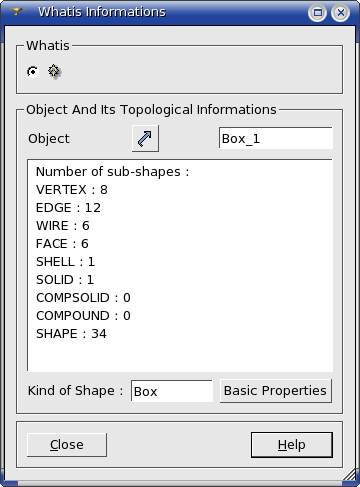Select the Whatis radio button

tap(33, 71)
